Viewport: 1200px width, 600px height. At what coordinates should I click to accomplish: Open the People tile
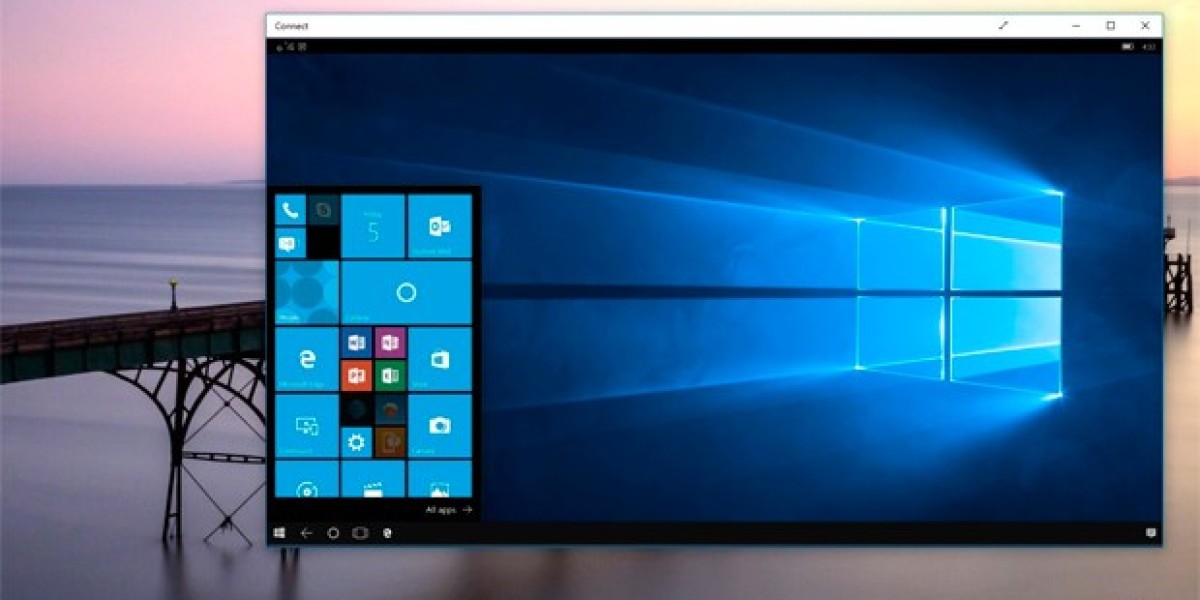click(x=306, y=292)
